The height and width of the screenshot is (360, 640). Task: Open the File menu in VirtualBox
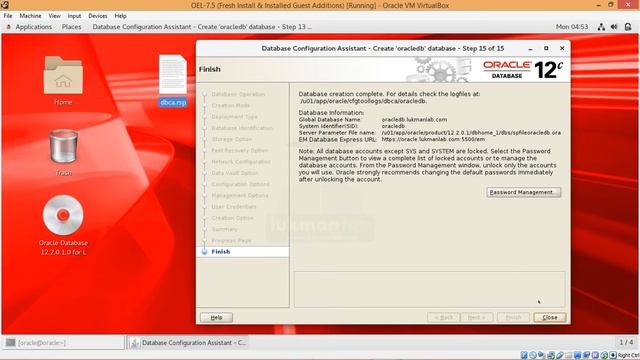click(x=8, y=16)
